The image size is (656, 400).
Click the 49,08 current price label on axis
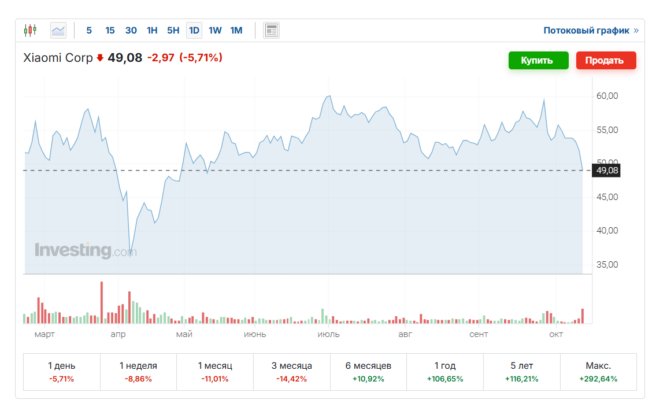[x=607, y=171]
